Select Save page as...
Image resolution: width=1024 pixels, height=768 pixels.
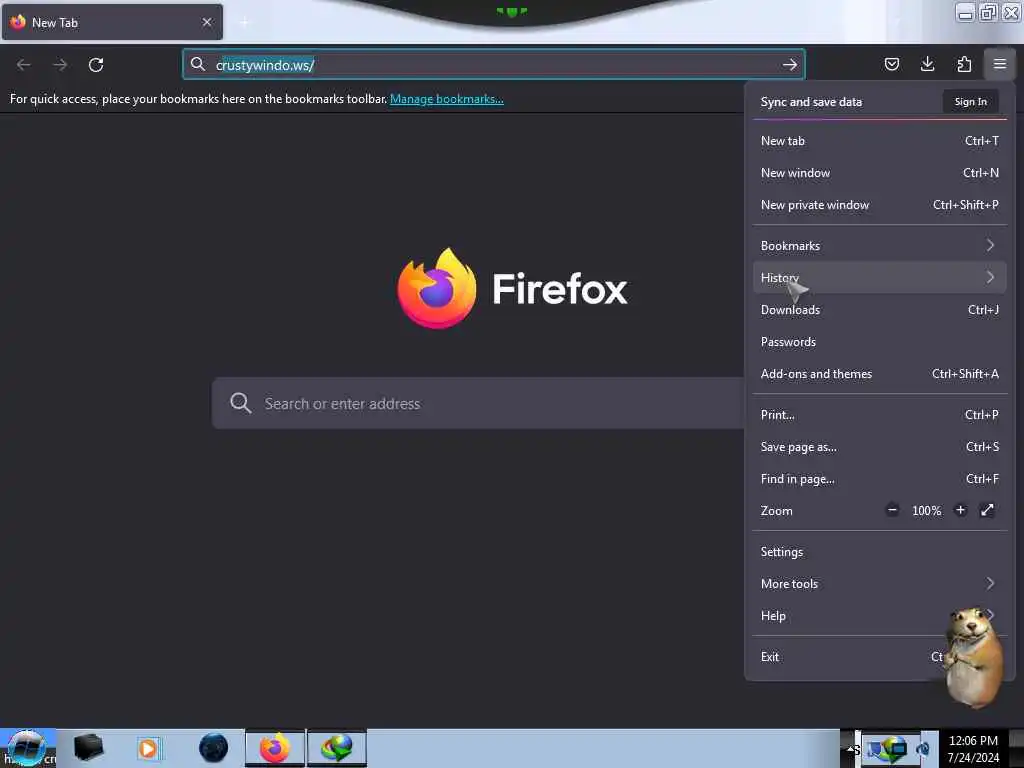coord(880,447)
